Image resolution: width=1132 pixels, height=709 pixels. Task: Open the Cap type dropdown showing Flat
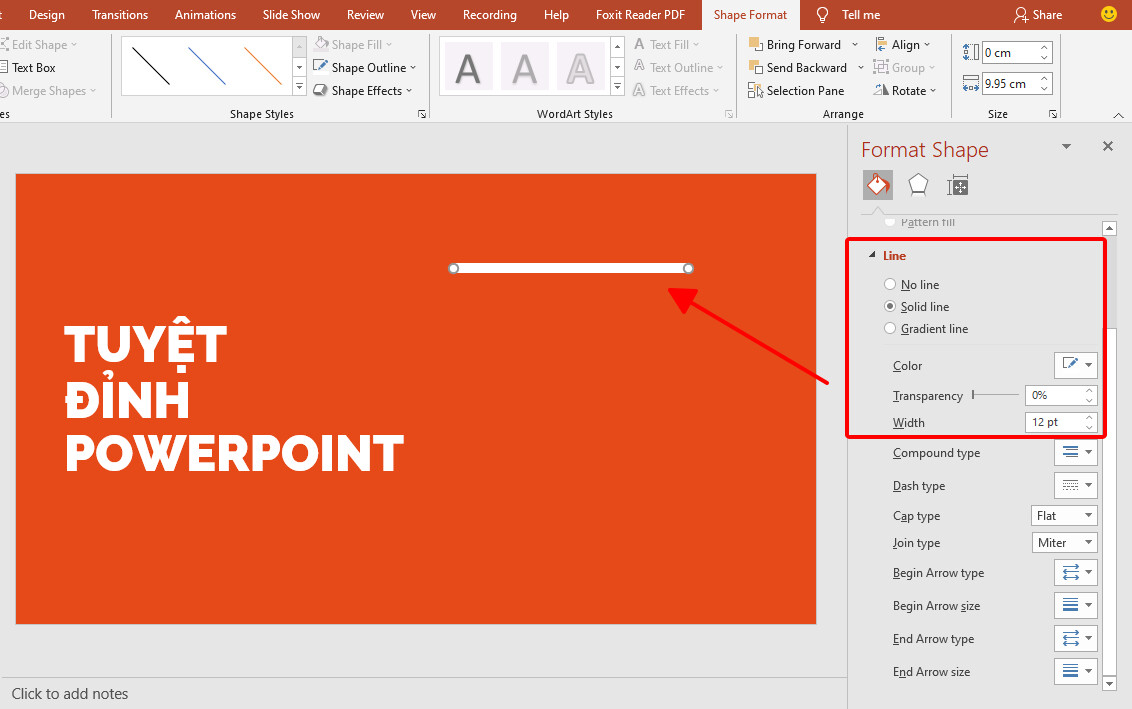[x=1063, y=515]
